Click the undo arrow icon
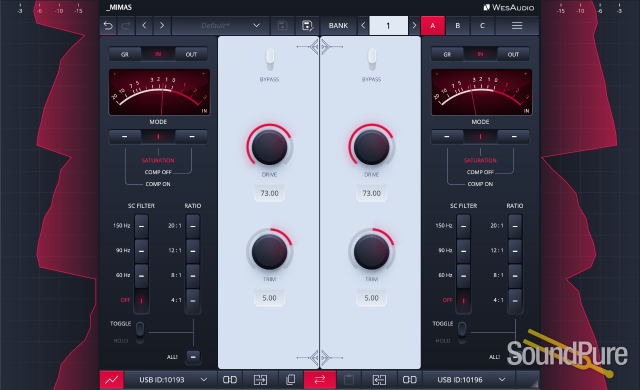 (x=108, y=26)
